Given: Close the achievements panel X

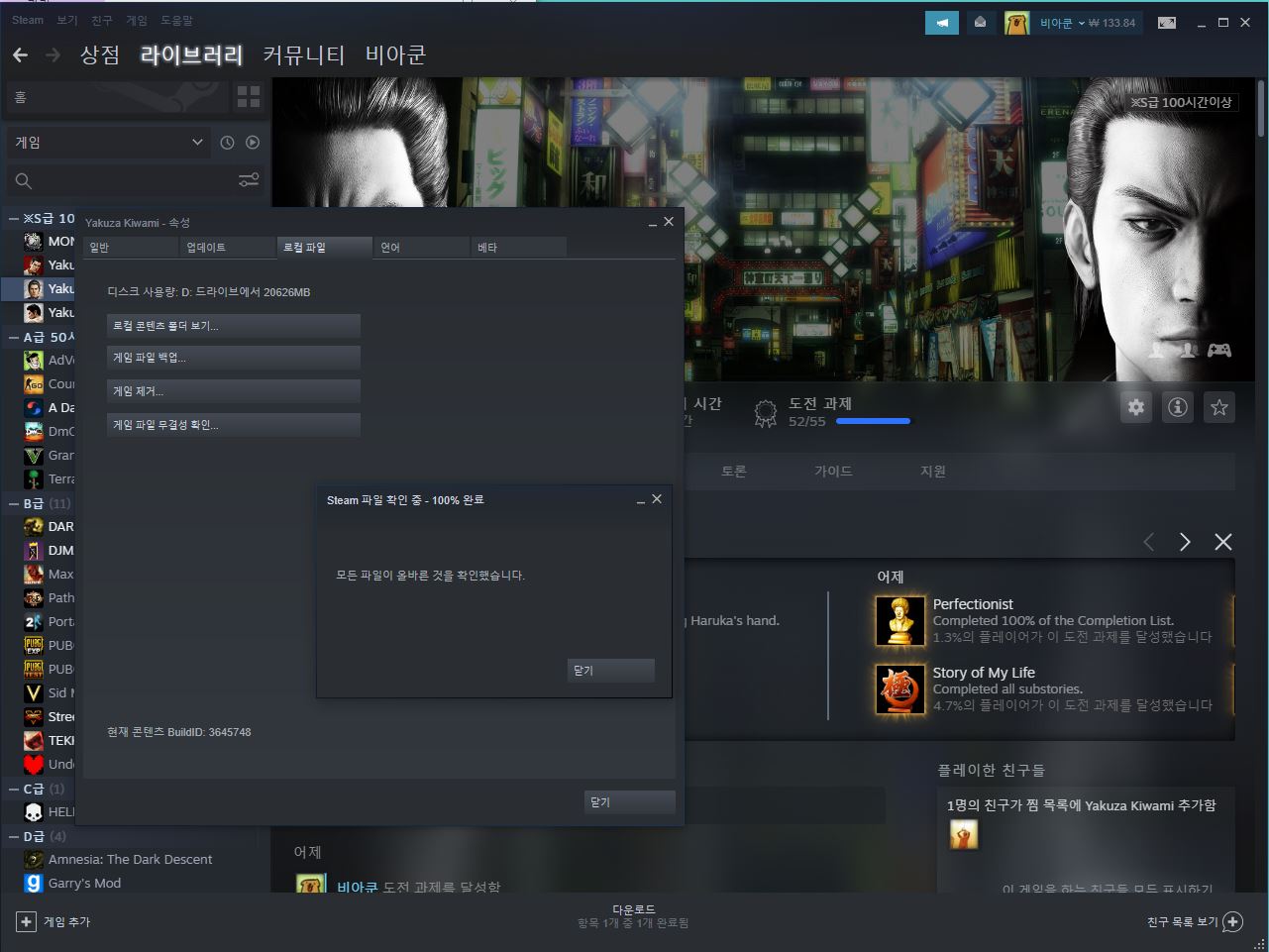Looking at the screenshot, I should coord(1223,542).
